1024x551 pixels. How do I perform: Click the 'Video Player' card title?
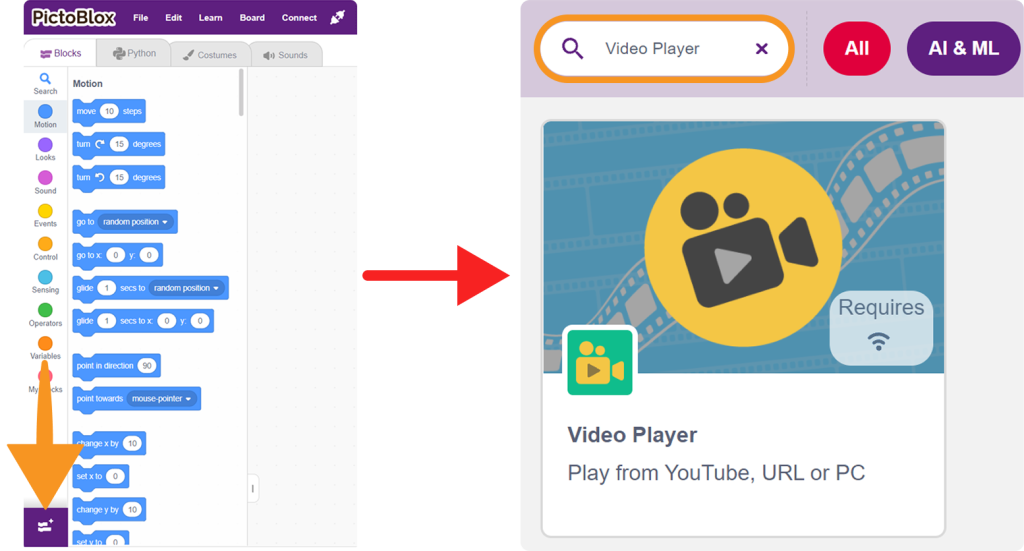(x=632, y=435)
